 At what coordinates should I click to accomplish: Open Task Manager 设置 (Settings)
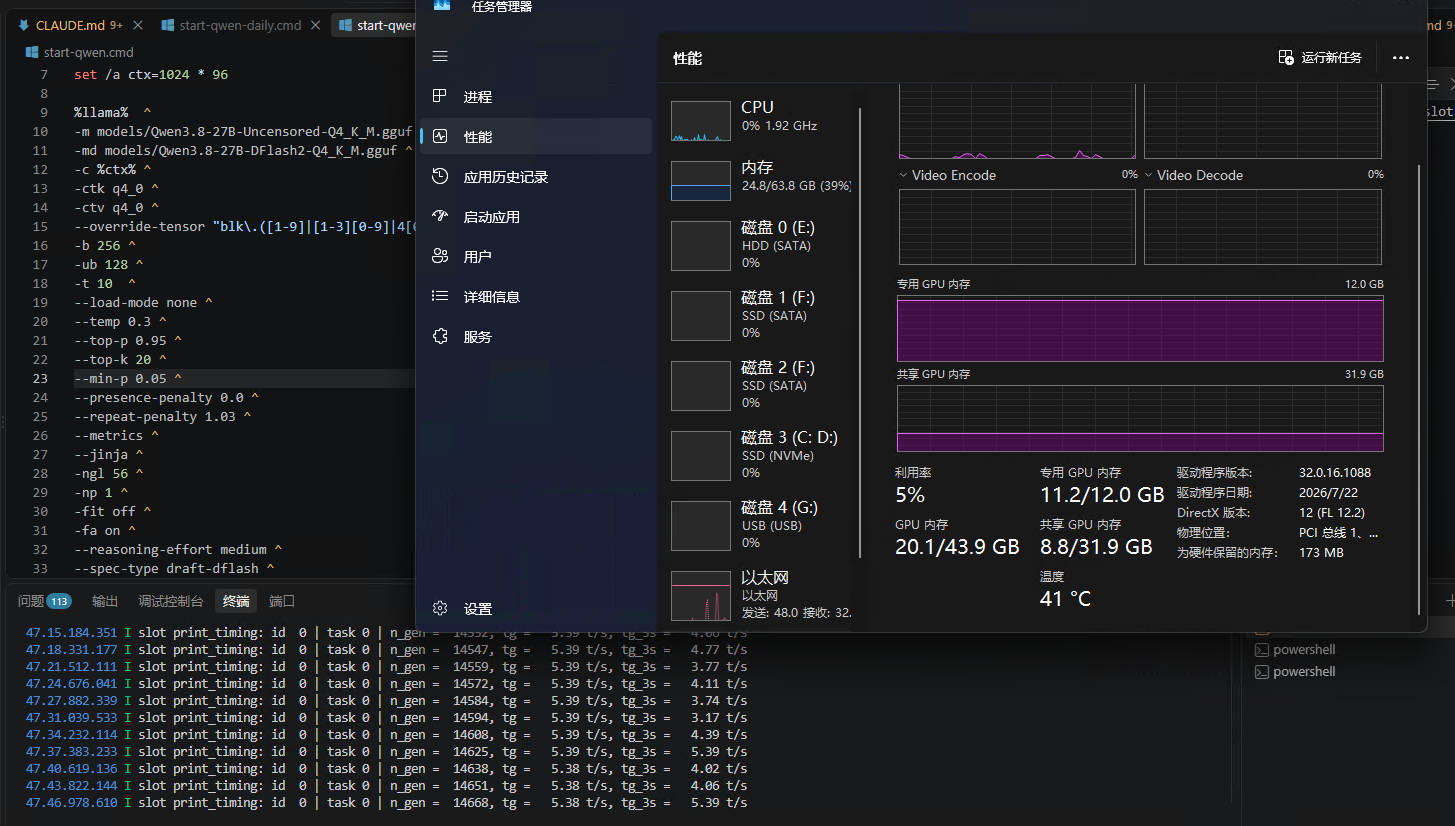536,609
